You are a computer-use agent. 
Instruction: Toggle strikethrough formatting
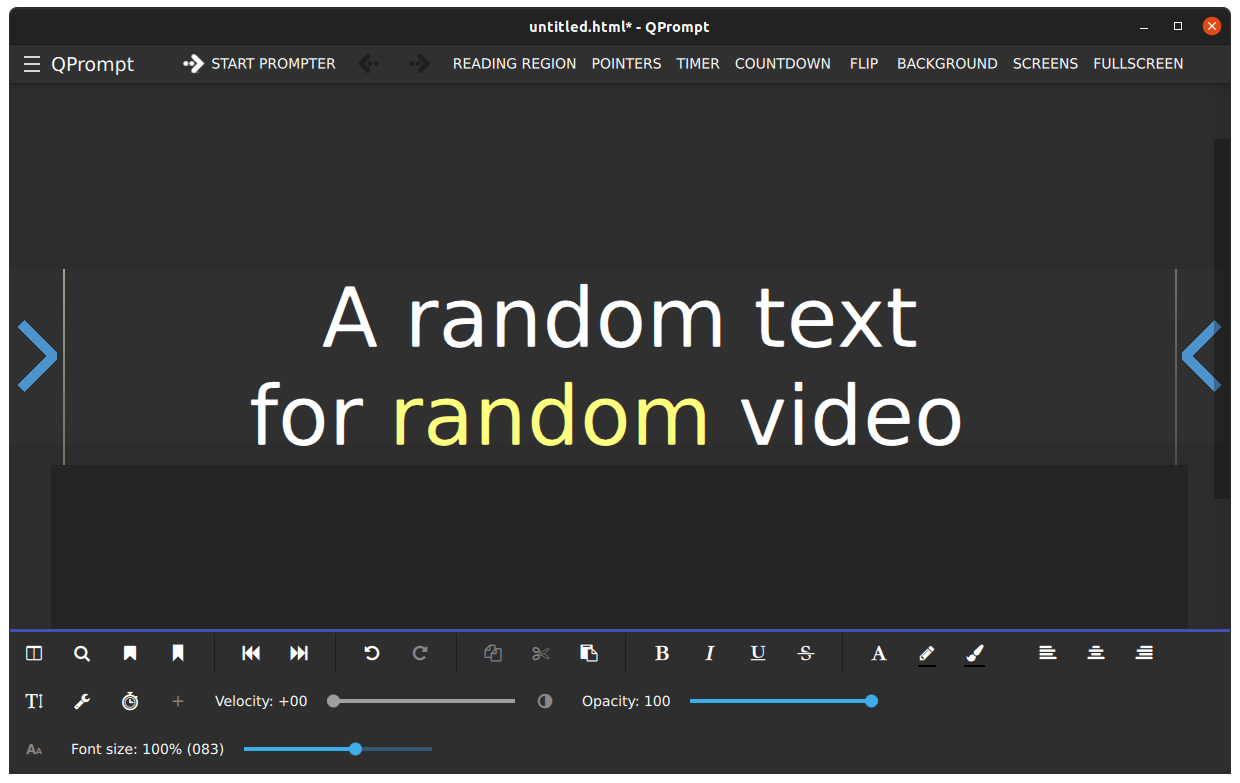[x=806, y=653]
